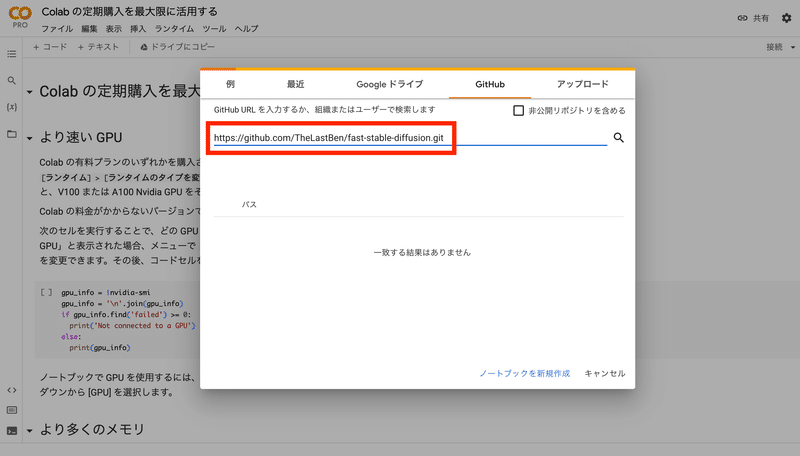This screenshot has width=800, height=456.
Task: Click the share link icon
Action: (x=742, y=18)
